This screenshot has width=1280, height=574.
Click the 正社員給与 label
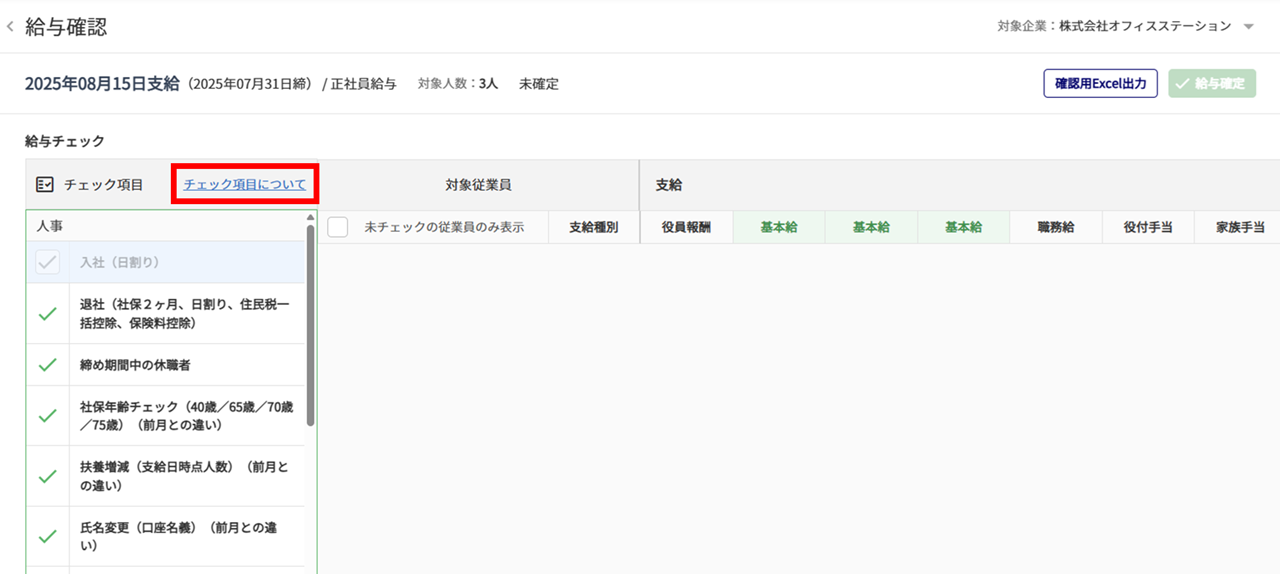pos(364,84)
